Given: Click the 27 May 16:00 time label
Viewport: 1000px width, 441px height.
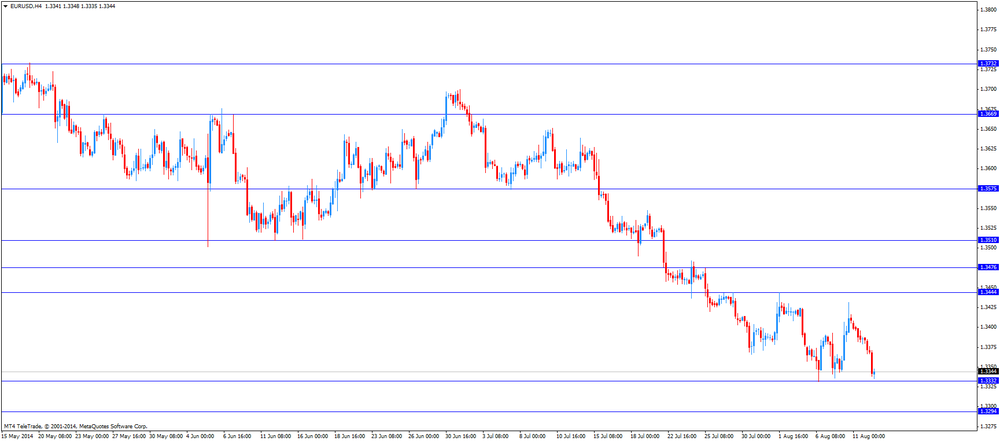Looking at the screenshot, I should click(128, 437).
